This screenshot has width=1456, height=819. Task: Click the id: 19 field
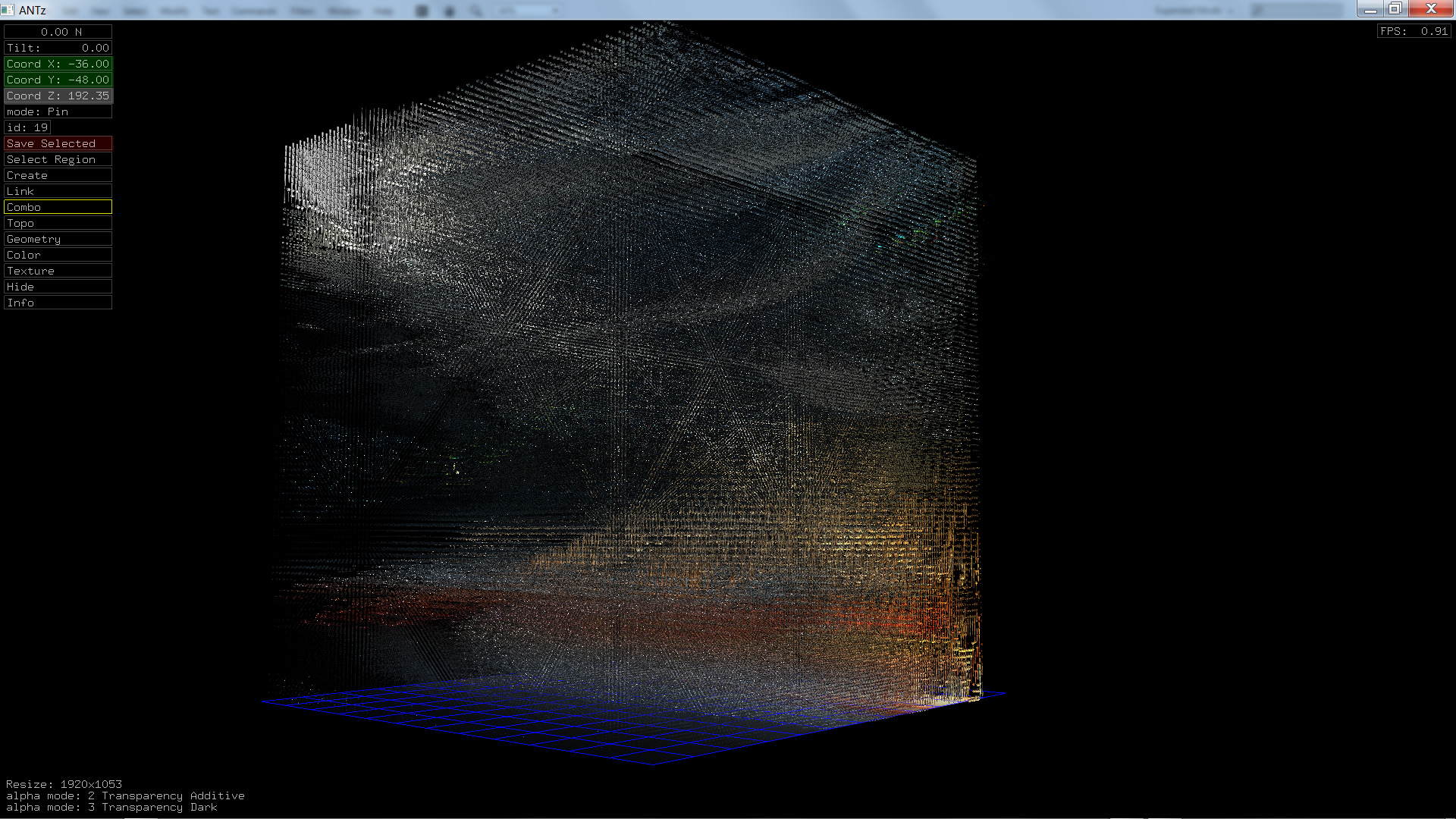pyautogui.click(x=27, y=127)
